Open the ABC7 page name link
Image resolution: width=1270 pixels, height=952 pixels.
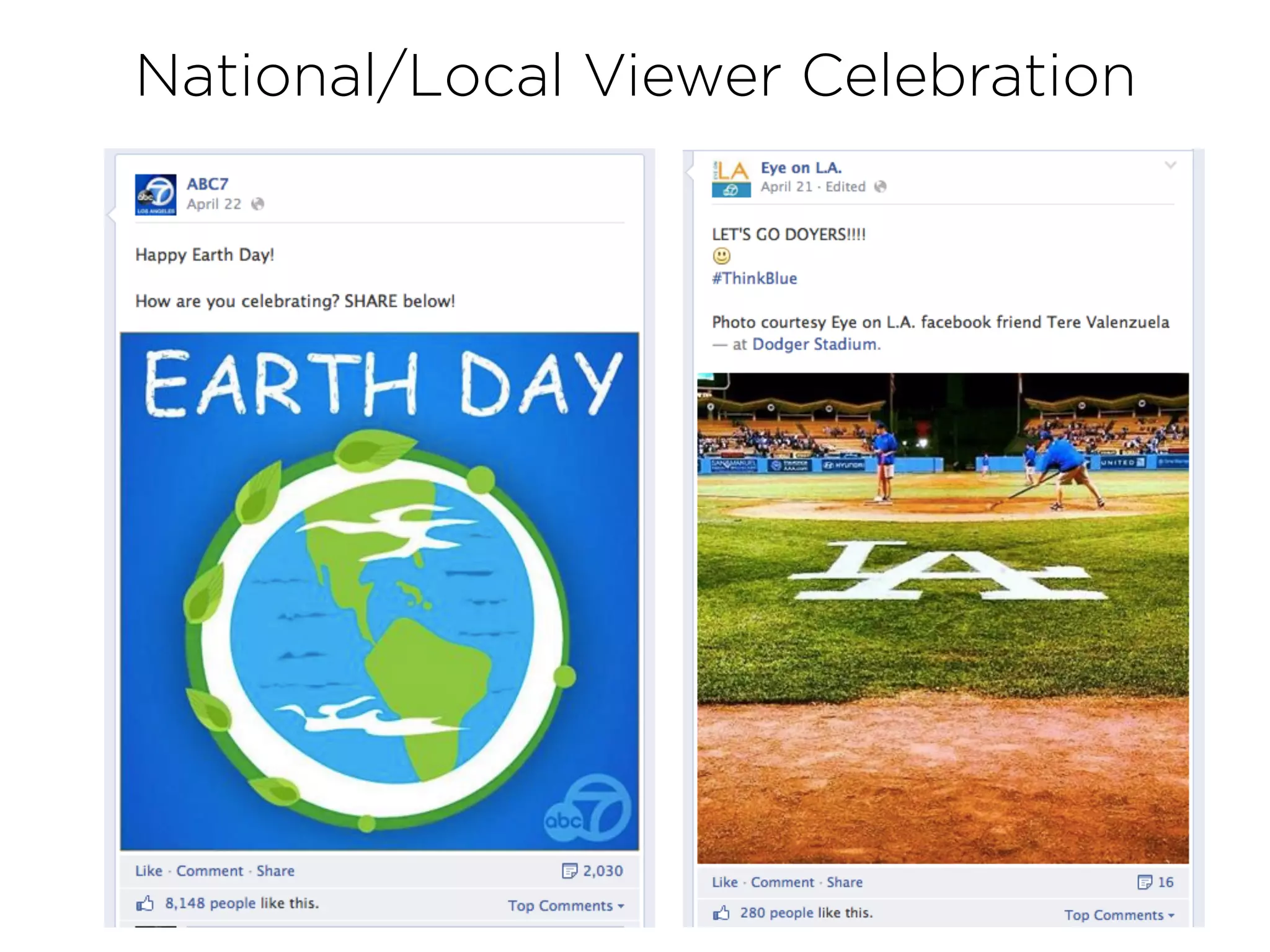(208, 184)
